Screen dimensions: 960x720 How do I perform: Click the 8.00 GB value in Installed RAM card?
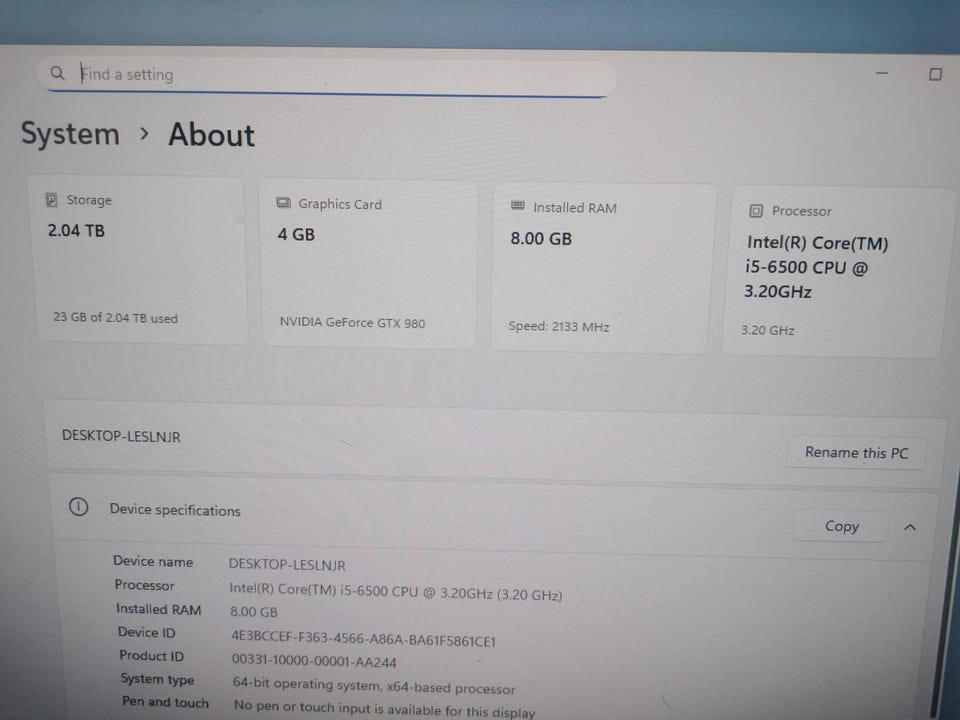pyautogui.click(x=541, y=238)
